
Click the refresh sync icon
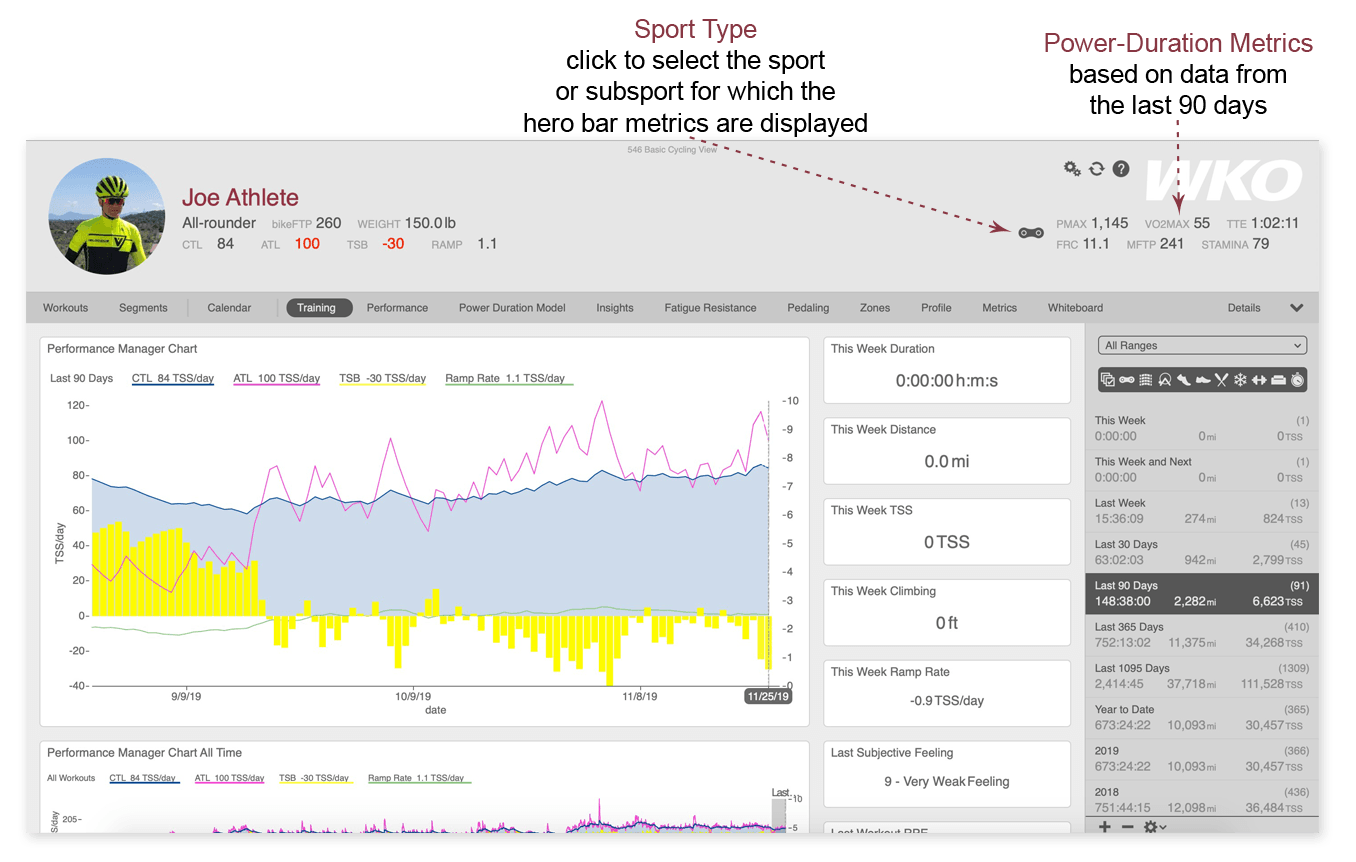tap(1097, 169)
